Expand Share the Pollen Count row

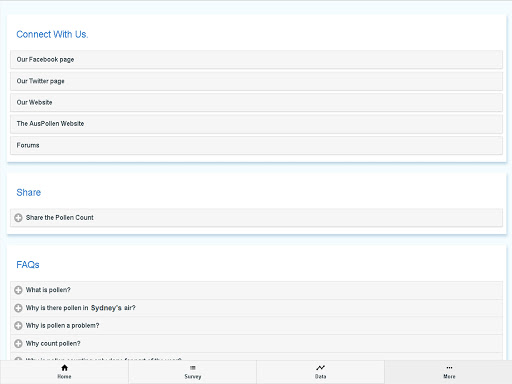click(256, 218)
